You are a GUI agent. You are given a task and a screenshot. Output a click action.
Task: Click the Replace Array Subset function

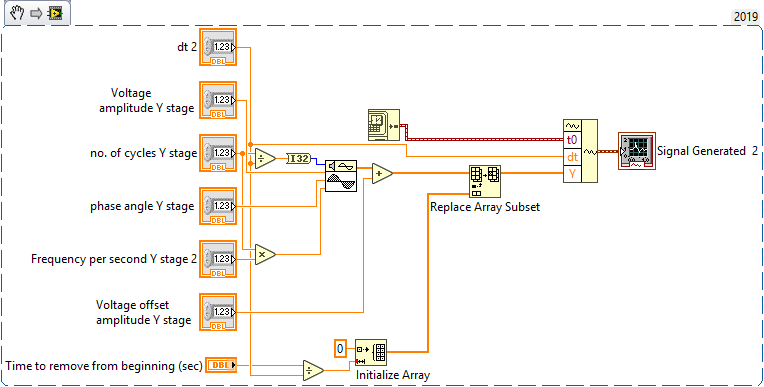485,181
